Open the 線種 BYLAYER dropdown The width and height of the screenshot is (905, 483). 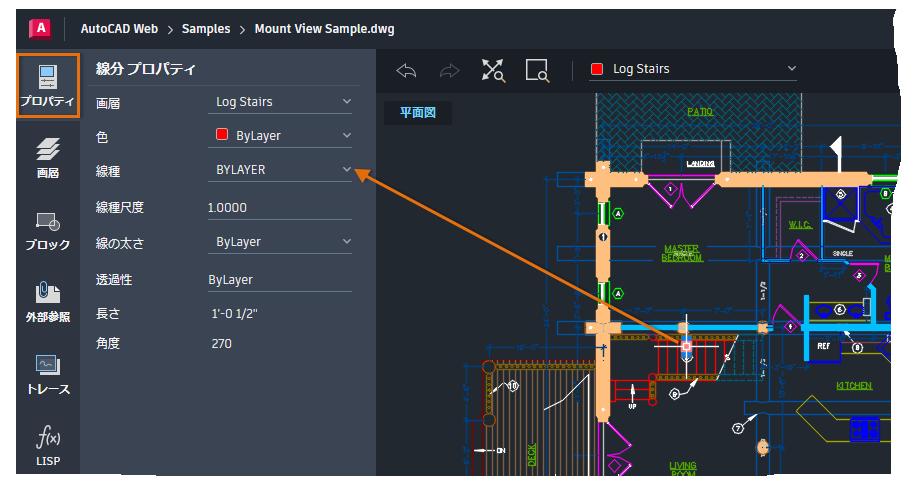coord(280,170)
